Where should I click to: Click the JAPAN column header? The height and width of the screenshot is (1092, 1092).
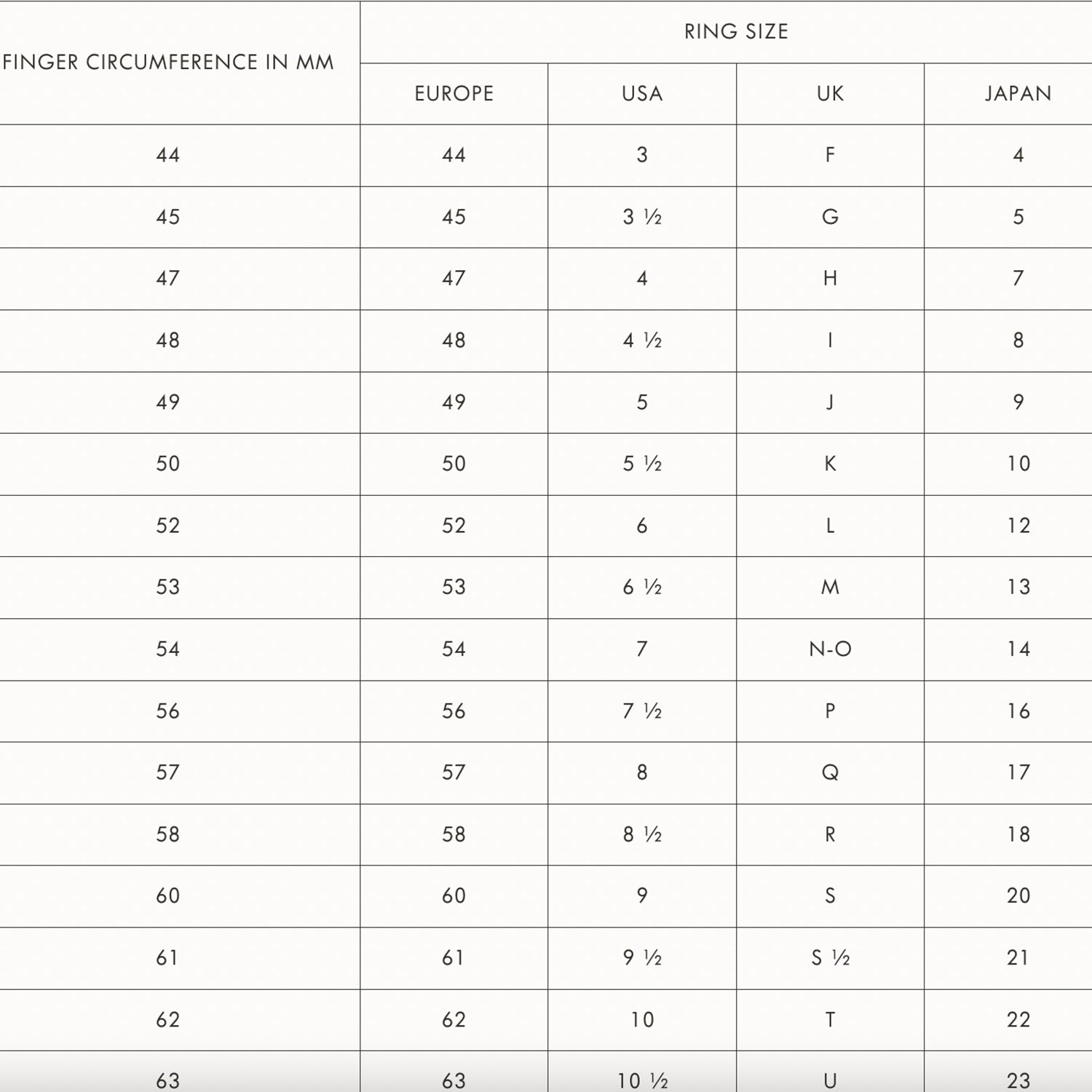(x=1018, y=94)
